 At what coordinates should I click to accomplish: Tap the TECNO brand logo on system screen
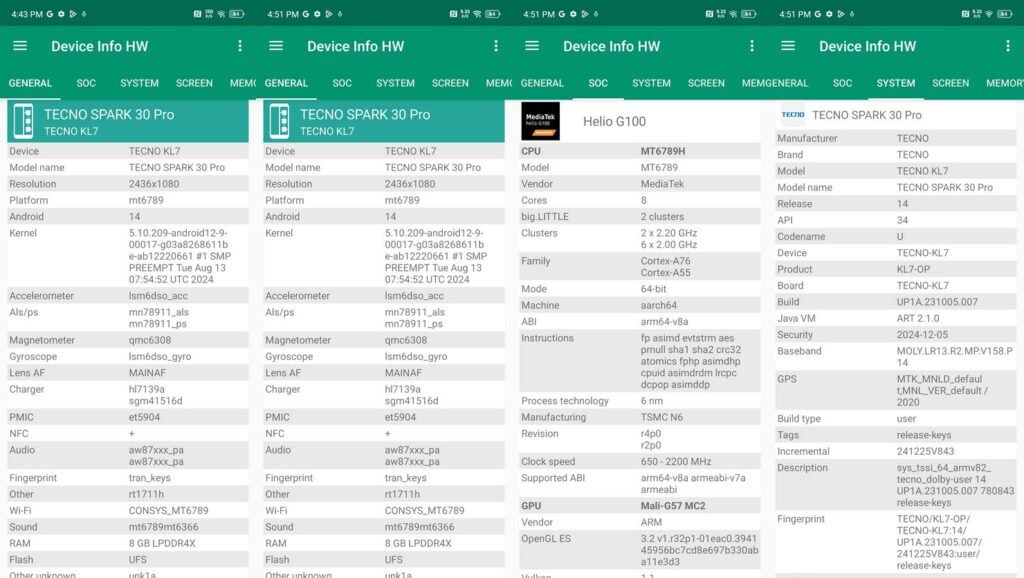click(x=793, y=115)
